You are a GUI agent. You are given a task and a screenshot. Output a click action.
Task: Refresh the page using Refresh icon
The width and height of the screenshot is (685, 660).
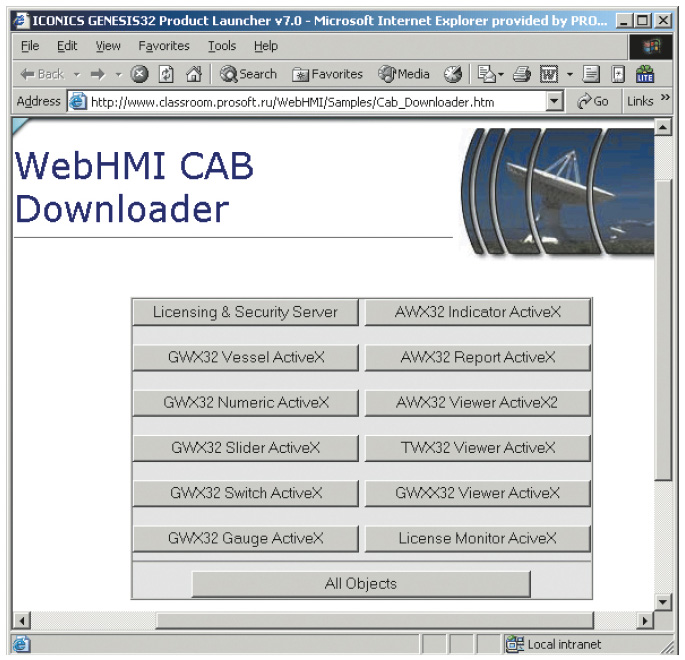pyautogui.click(x=166, y=74)
